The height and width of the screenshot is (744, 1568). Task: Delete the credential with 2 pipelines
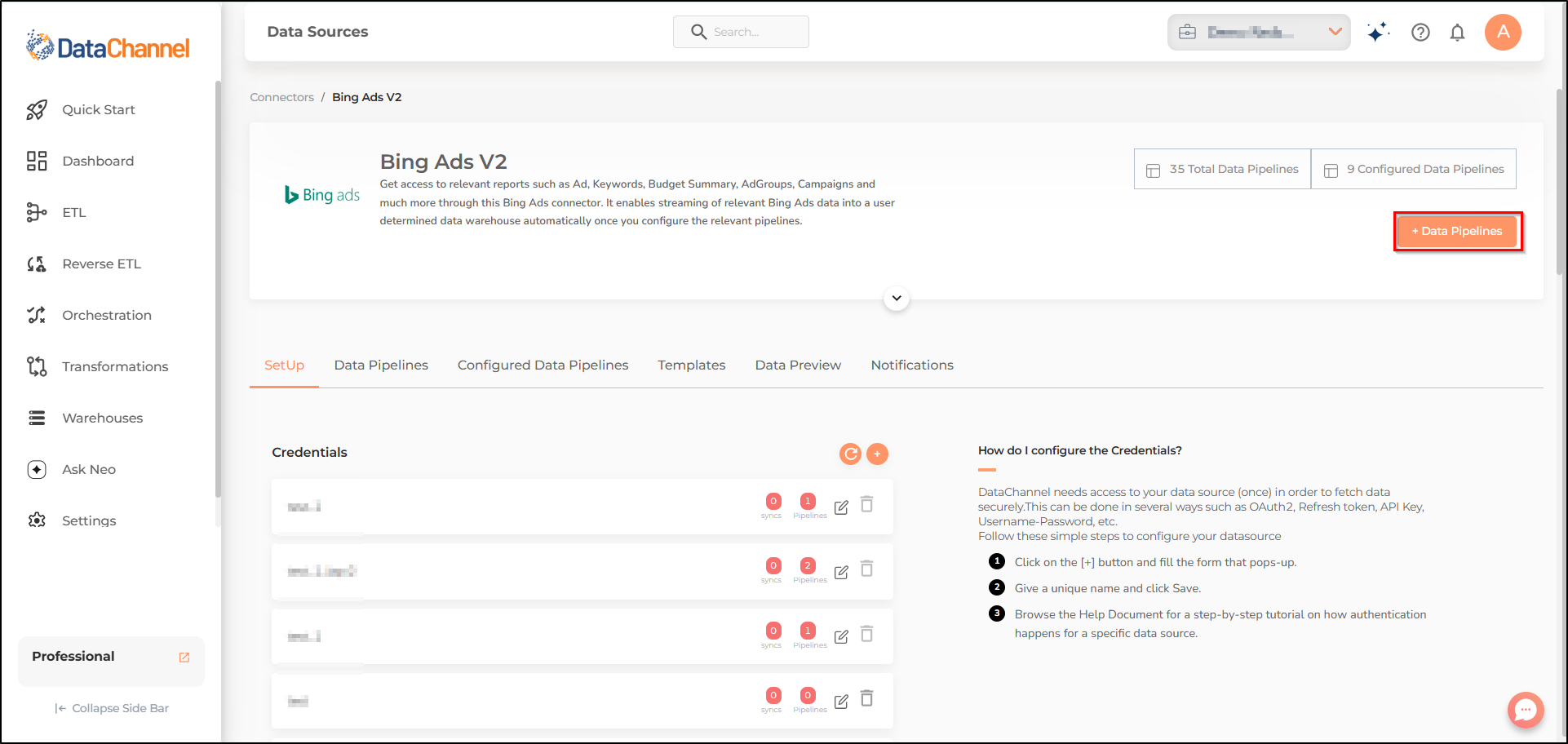(x=867, y=569)
